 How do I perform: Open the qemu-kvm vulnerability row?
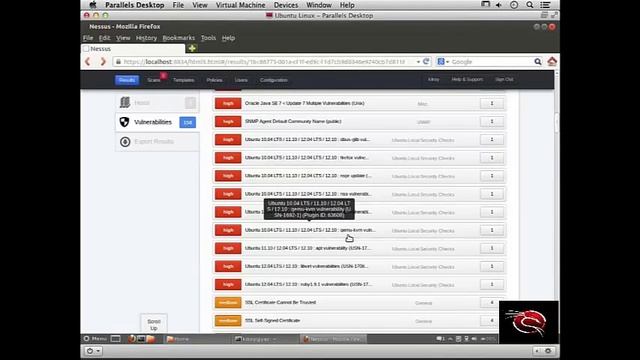coord(359,230)
